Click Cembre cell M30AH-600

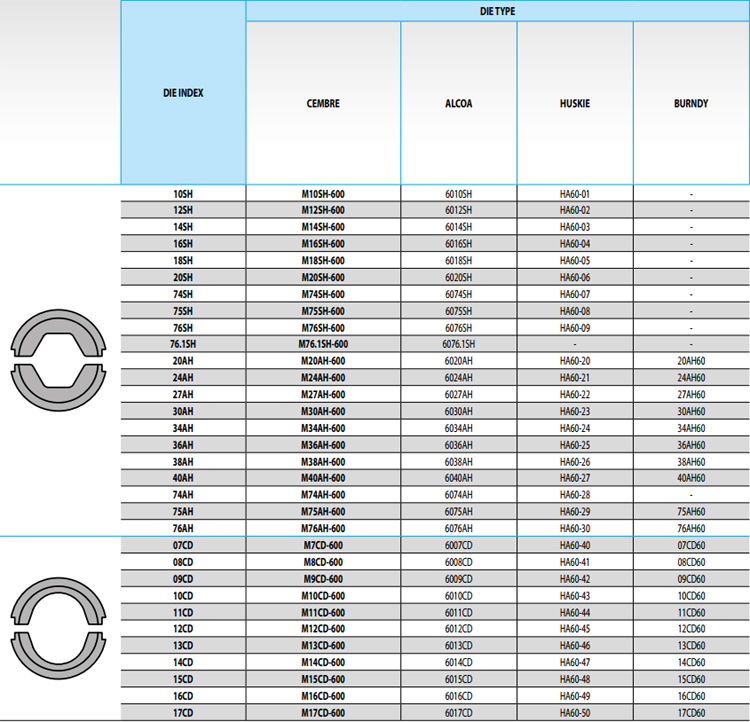323,411
